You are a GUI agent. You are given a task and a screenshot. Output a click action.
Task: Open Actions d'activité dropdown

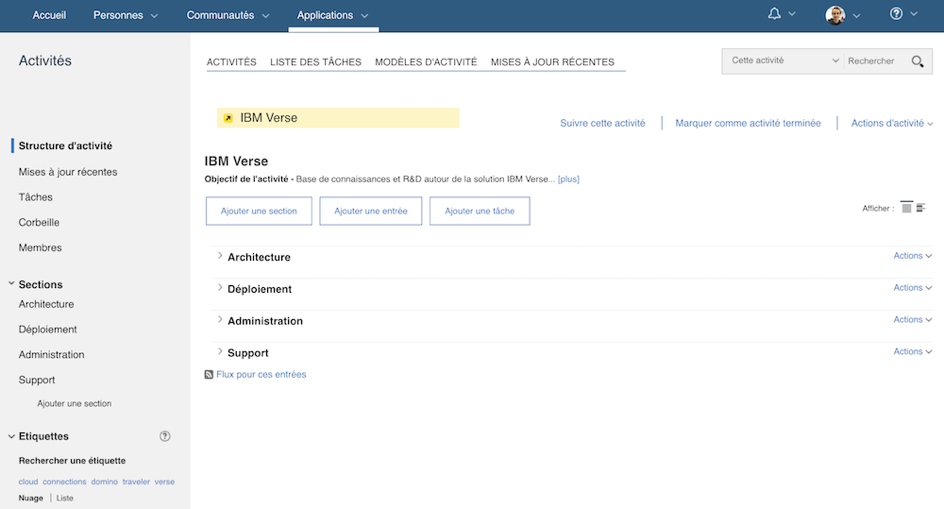point(891,123)
